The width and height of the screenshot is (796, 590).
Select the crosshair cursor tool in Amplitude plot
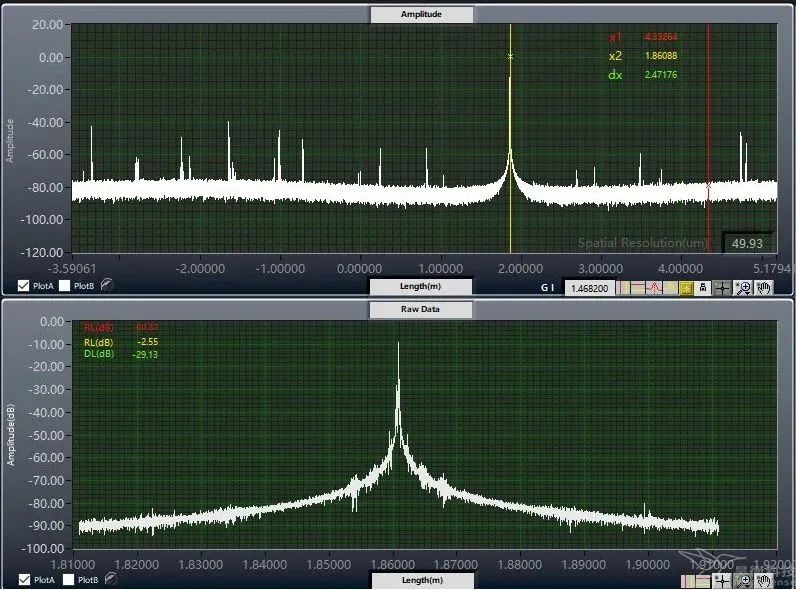[722, 288]
